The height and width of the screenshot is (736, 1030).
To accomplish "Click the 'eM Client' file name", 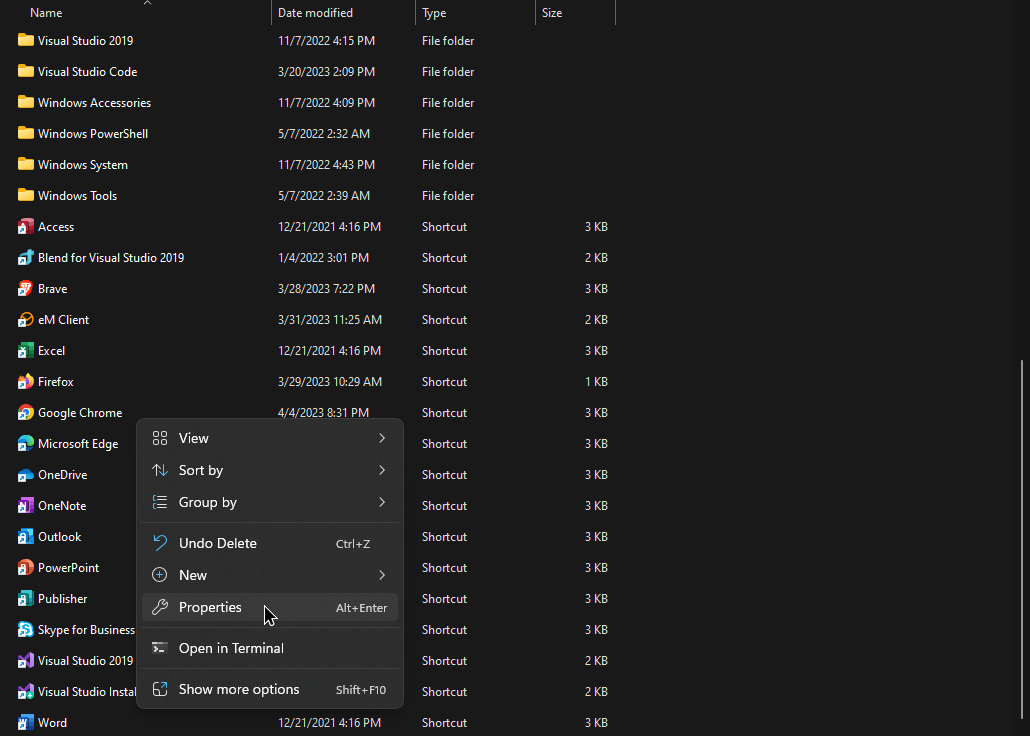I will (x=63, y=319).
